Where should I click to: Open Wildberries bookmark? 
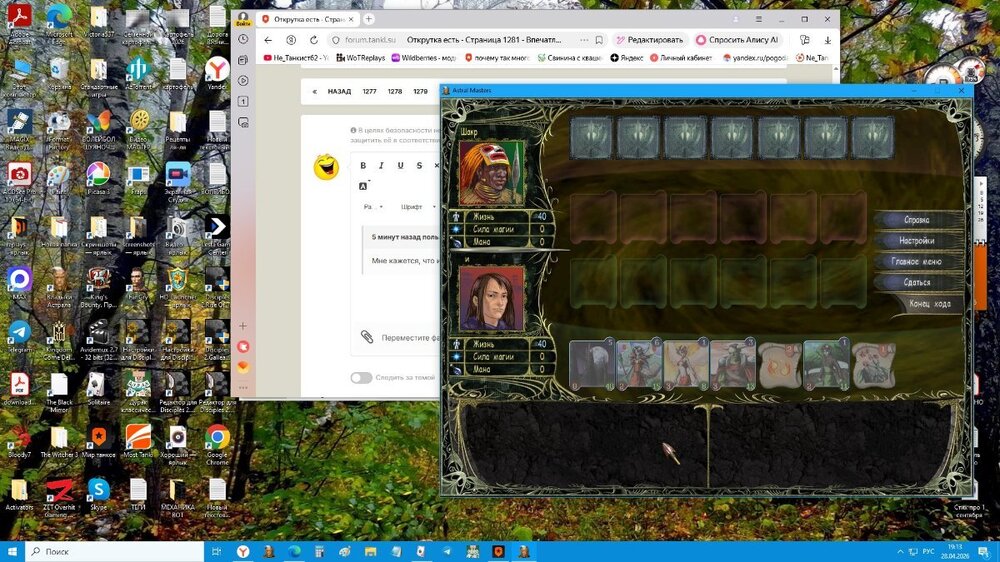pyautogui.click(x=423, y=57)
